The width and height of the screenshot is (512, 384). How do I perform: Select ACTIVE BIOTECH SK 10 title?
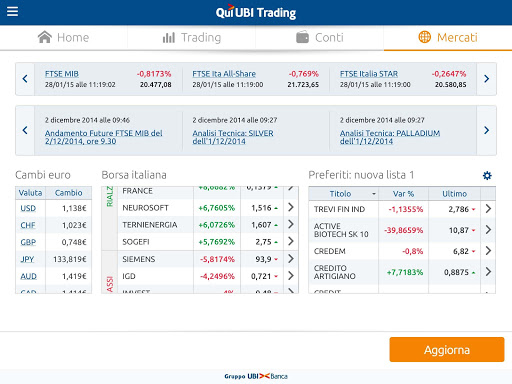pyautogui.click(x=341, y=230)
